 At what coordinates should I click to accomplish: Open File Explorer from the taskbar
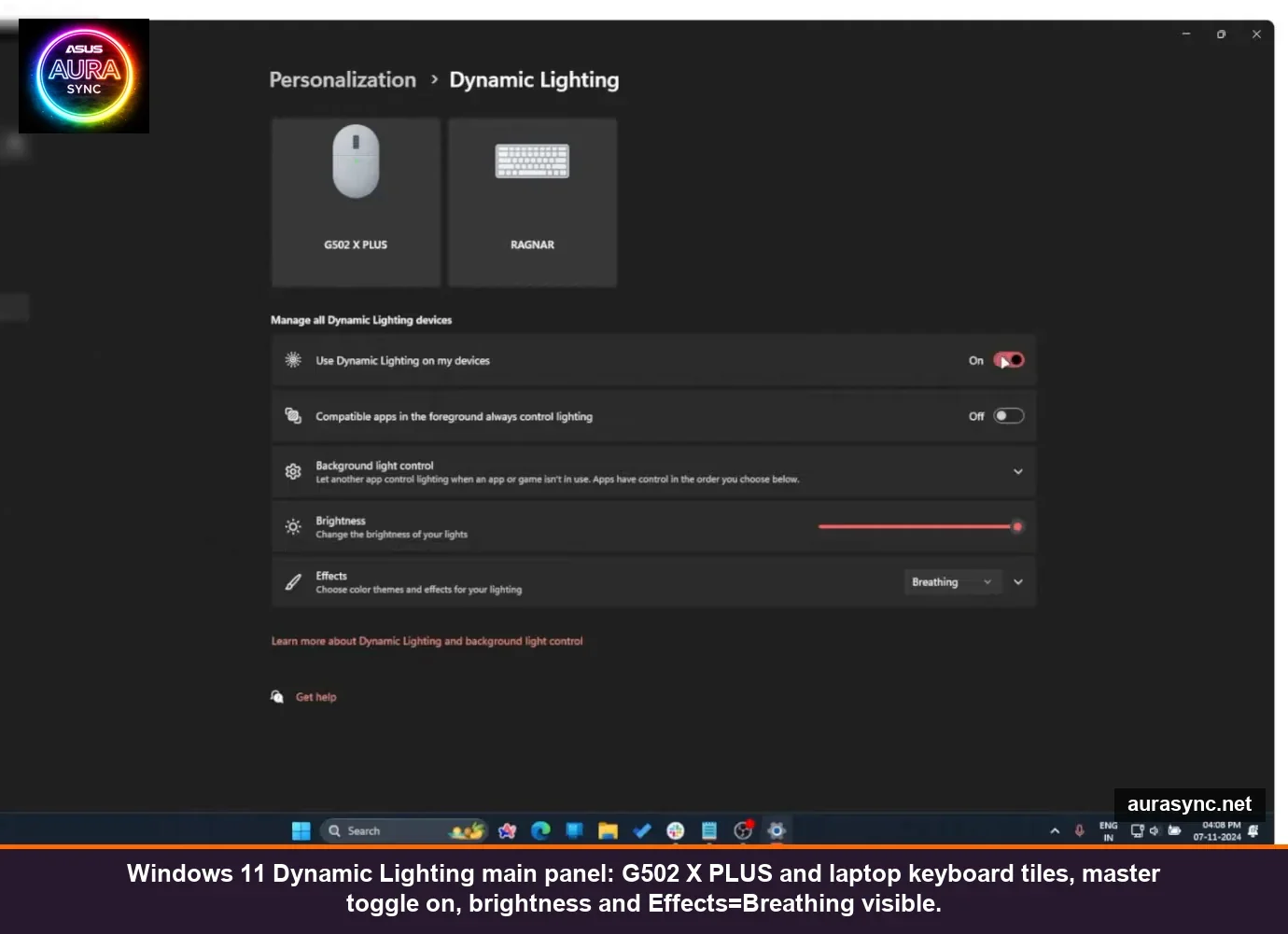point(608,830)
